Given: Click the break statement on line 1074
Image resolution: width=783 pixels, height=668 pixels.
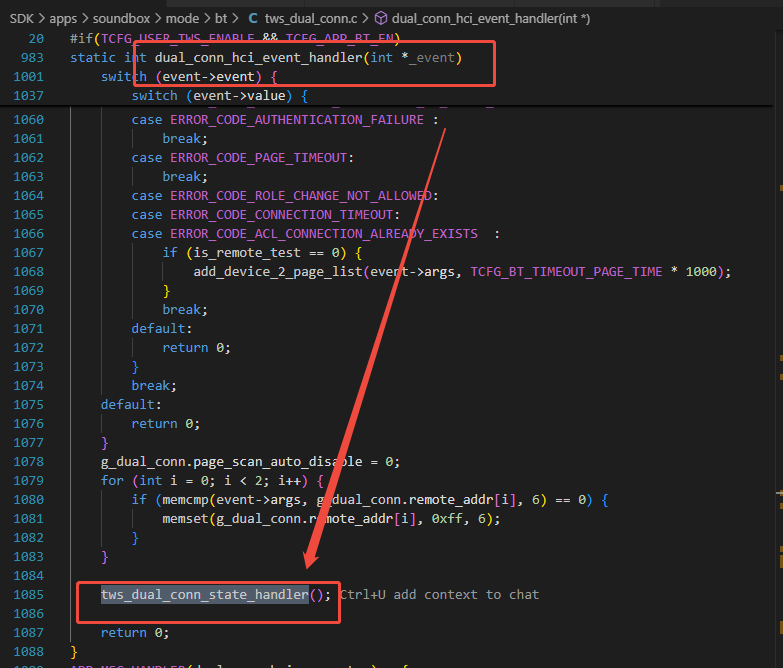Looking at the screenshot, I should (154, 385).
